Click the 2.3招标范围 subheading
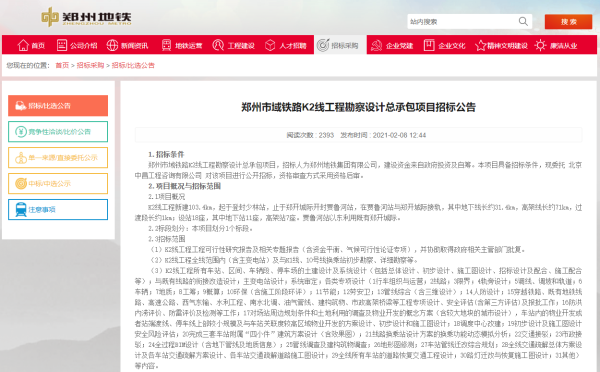The image size is (600, 372). (166, 239)
